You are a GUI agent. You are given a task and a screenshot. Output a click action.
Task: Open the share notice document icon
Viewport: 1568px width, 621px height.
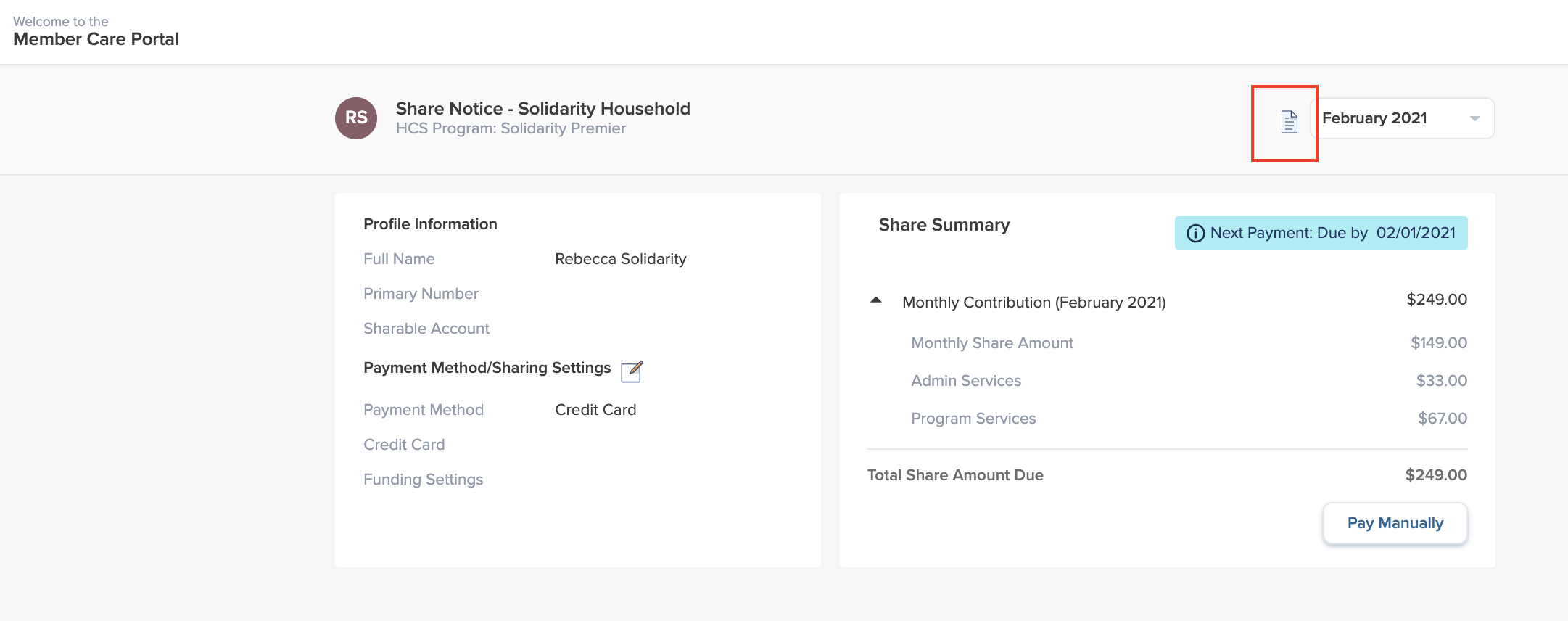[1288, 122]
